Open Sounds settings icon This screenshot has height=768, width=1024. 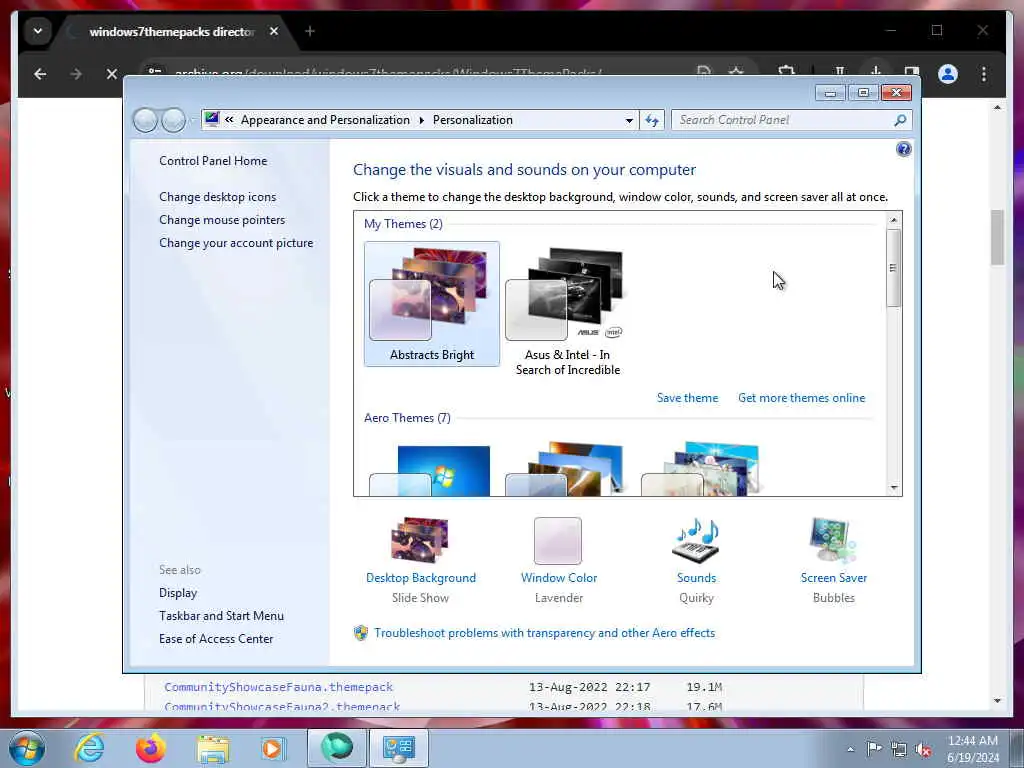point(696,542)
